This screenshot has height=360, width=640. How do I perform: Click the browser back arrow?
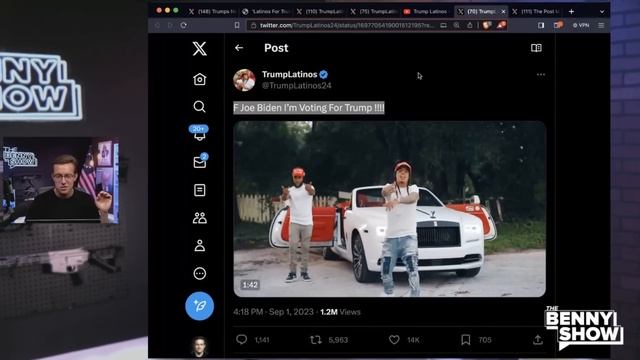tap(157, 25)
